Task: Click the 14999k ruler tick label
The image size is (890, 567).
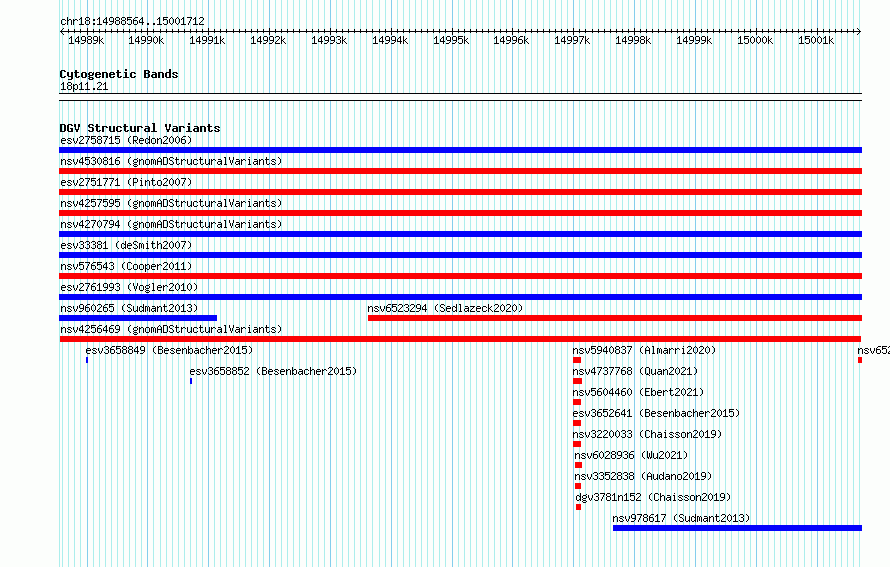Action: click(x=694, y=40)
